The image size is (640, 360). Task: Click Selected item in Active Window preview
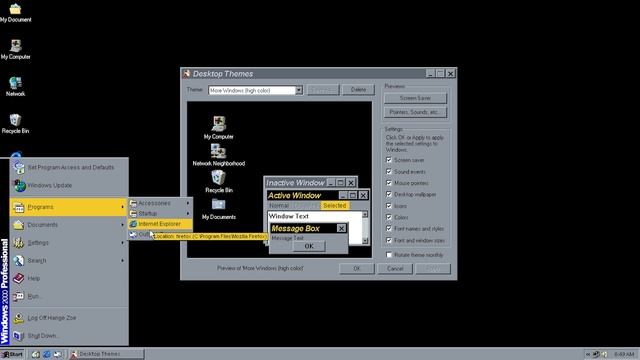[335, 206]
